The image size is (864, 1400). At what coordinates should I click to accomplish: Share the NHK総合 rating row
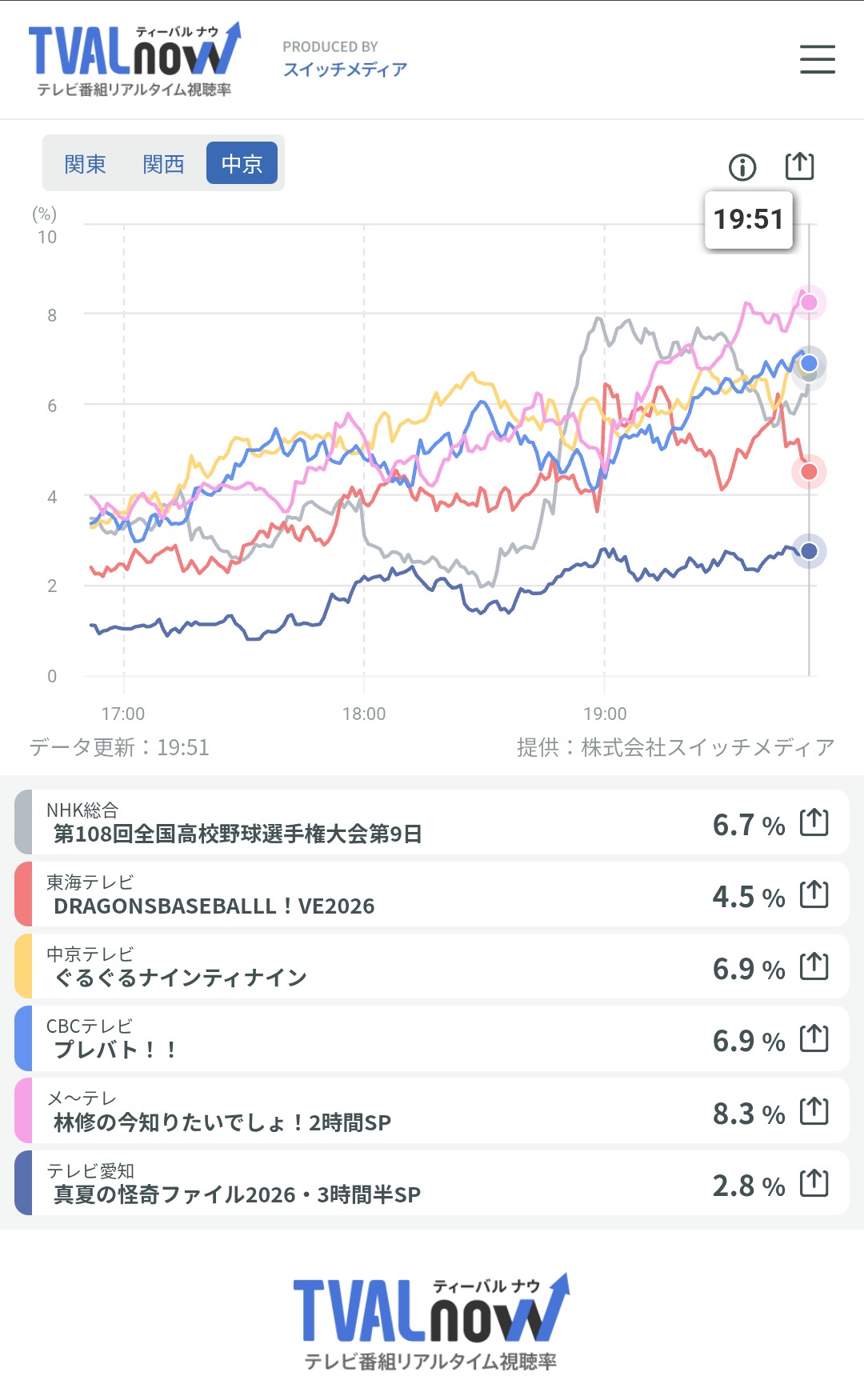(x=814, y=822)
